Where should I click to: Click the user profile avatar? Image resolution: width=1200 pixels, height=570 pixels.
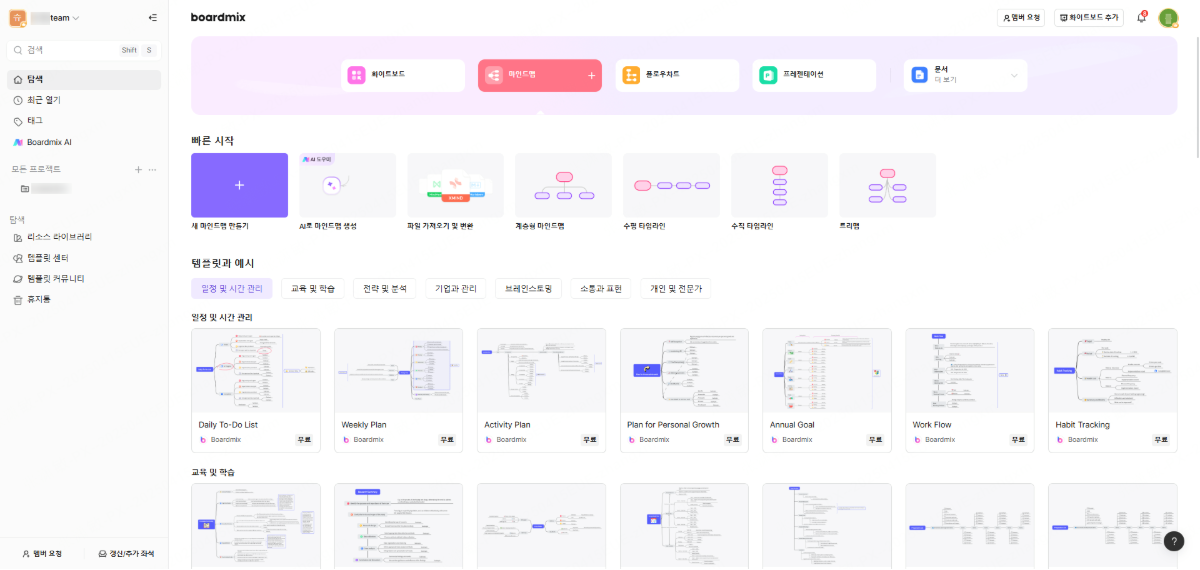click(x=1168, y=18)
